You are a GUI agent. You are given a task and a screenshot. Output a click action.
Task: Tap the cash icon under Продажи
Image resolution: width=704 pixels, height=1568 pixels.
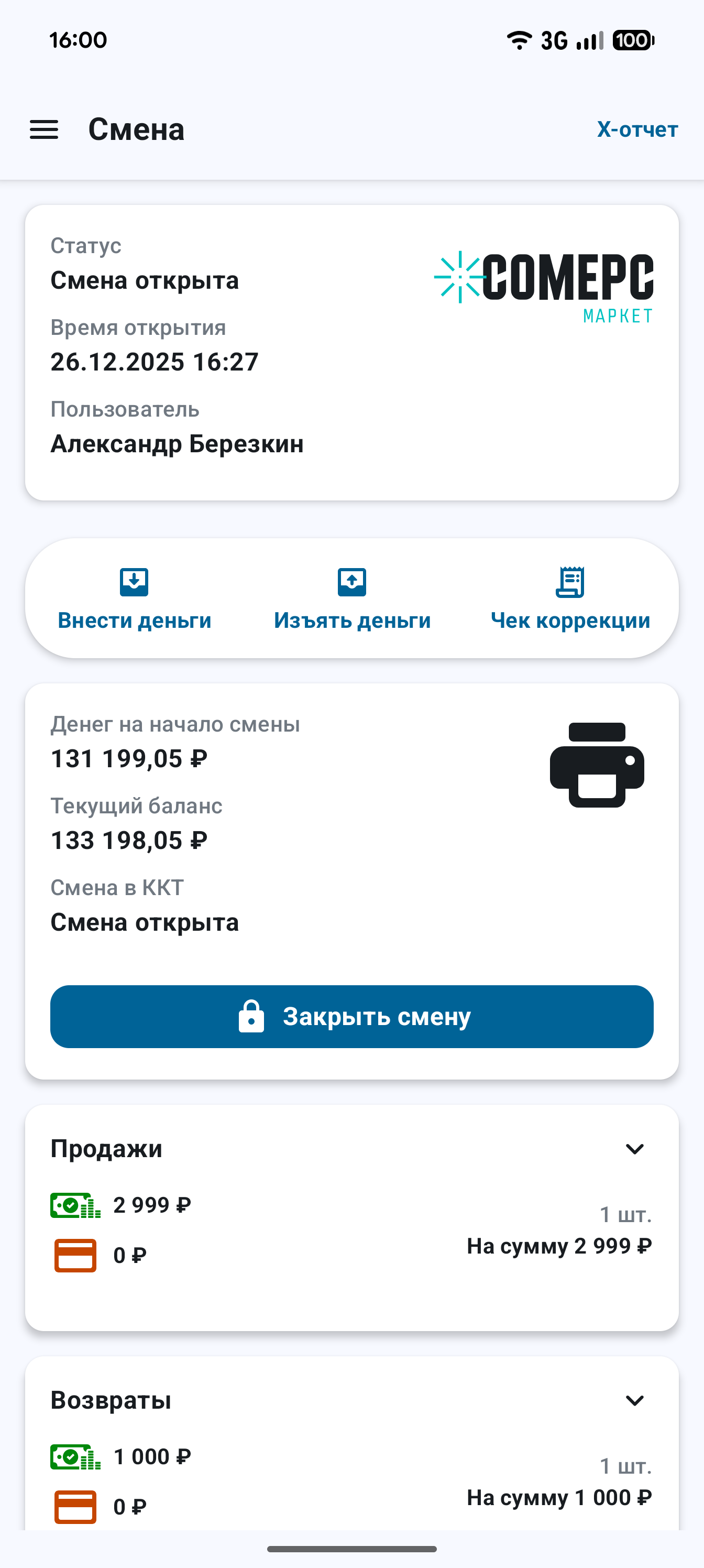[75, 1205]
